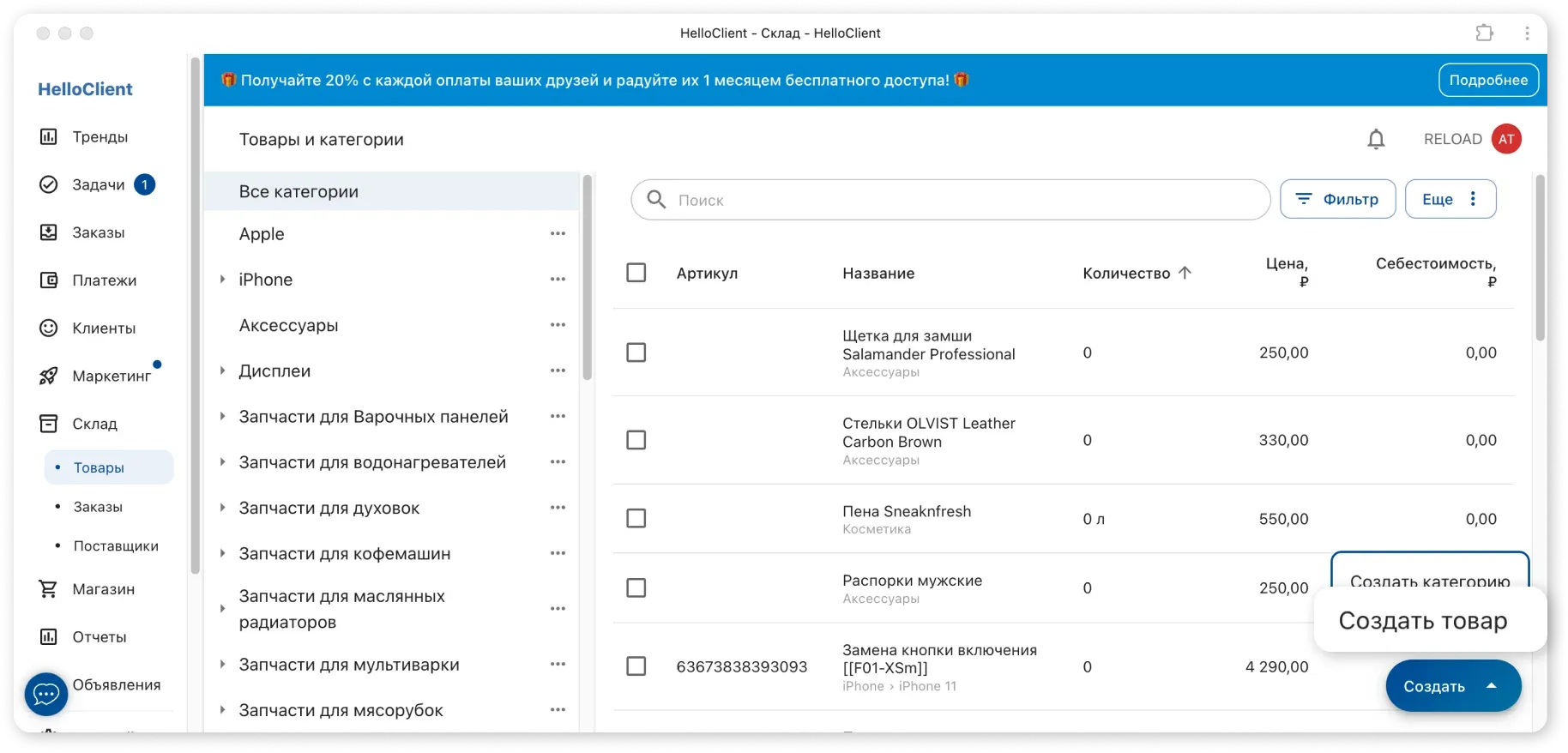Viewport: 1568px width, 753px height.
Task: Click the Тренды chart icon in sidebar
Action: [49, 137]
